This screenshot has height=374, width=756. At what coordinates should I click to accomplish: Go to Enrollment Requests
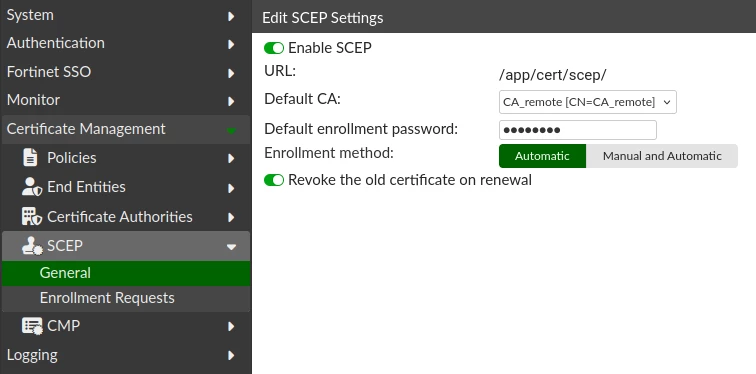click(126, 298)
